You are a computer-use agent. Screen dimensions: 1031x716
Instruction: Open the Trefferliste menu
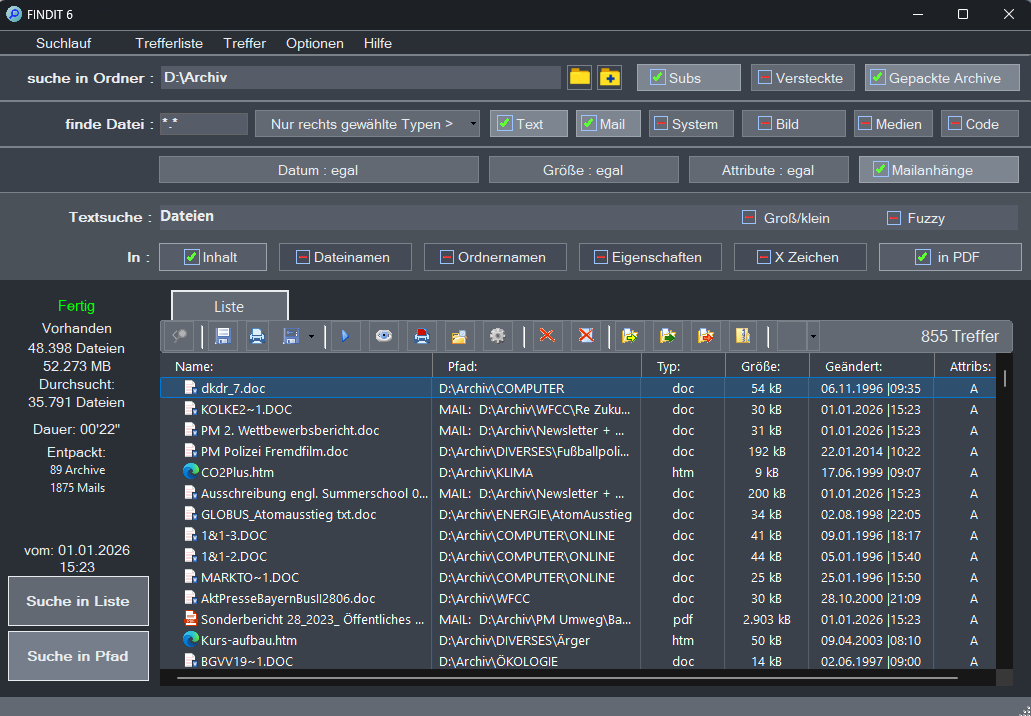click(x=169, y=43)
